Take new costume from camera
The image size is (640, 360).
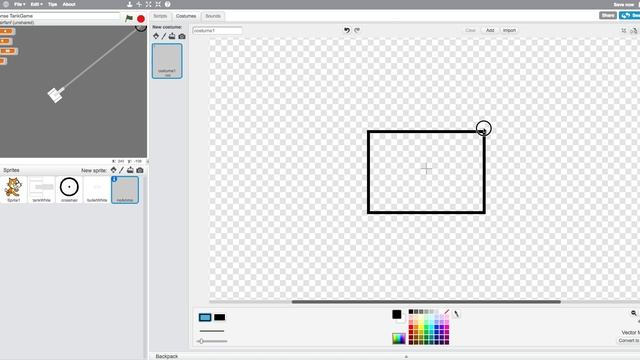pyautogui.click(x=182, y=36)
